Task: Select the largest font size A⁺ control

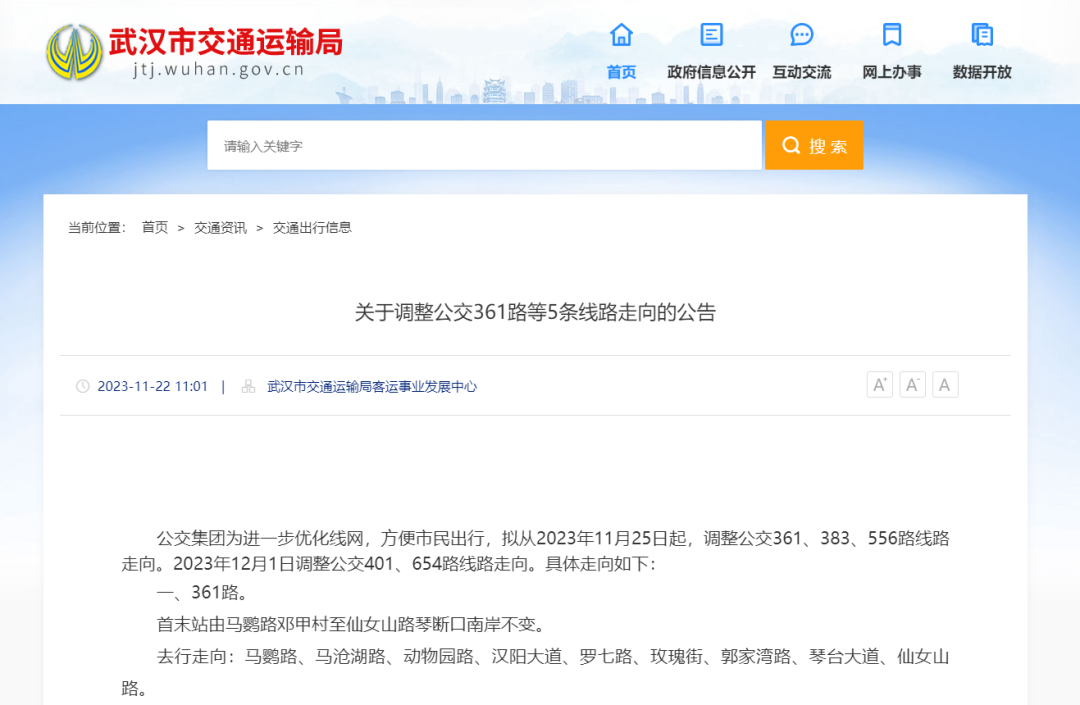Action: (x=879, y=384)
